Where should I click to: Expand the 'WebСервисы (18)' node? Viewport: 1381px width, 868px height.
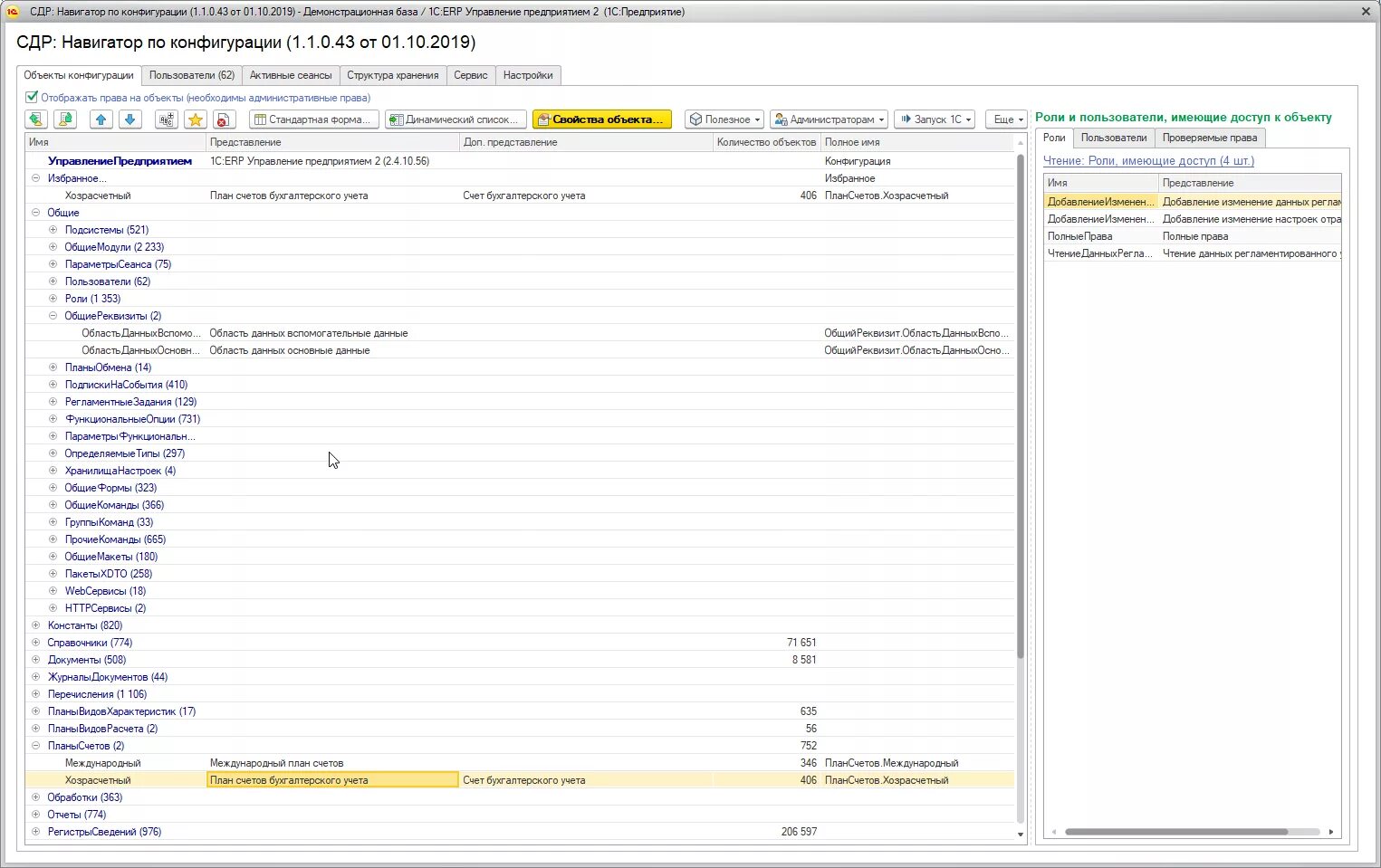tap(53, 591)
